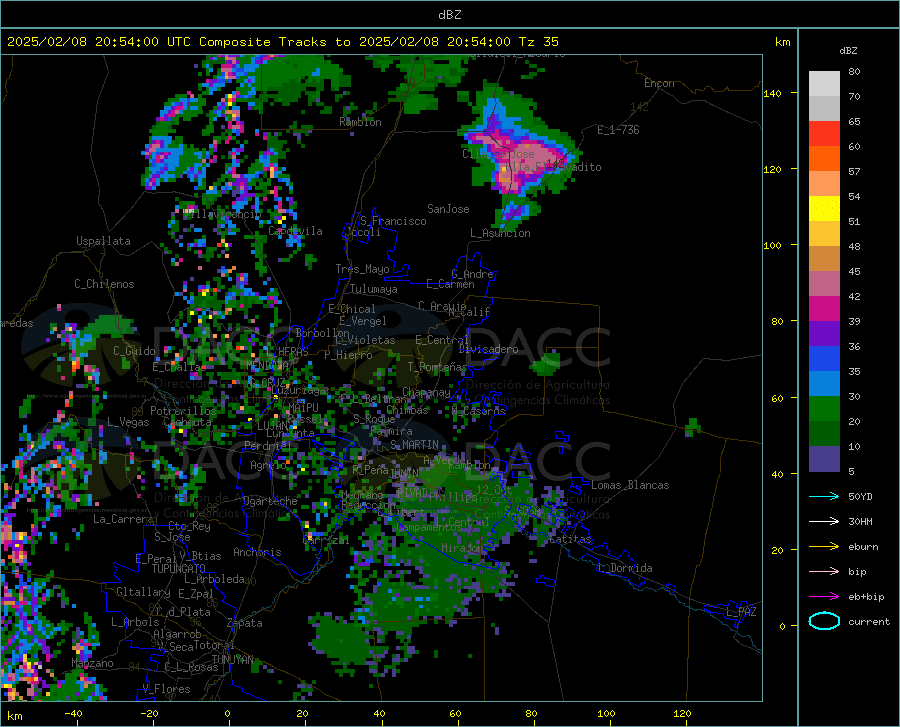The width and height of the screenshot is (900, 727).
Task: Click the TUNUYAN map label
Action: point(232,660)
